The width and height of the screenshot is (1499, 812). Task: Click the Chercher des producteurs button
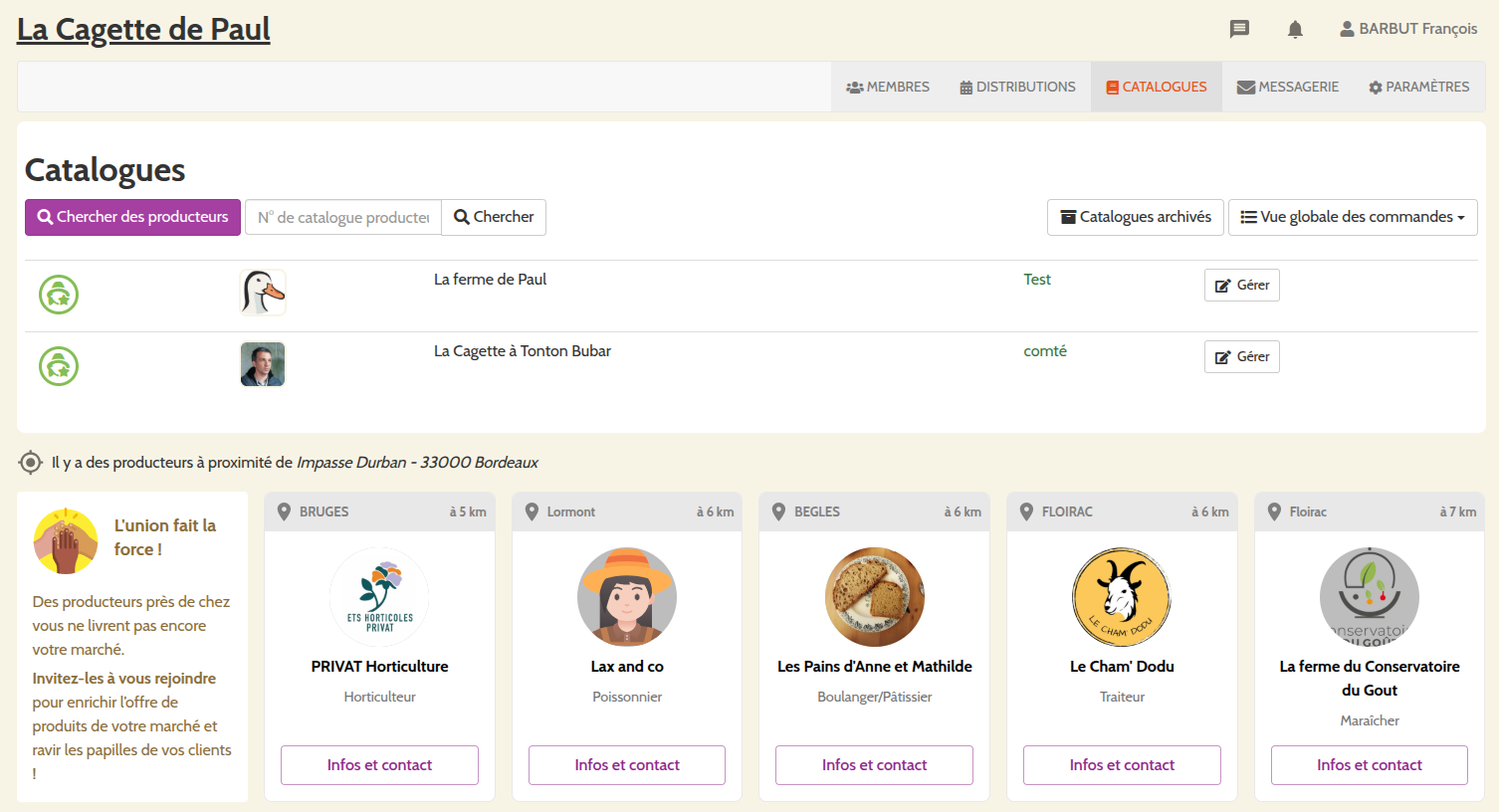coord(132,217)
